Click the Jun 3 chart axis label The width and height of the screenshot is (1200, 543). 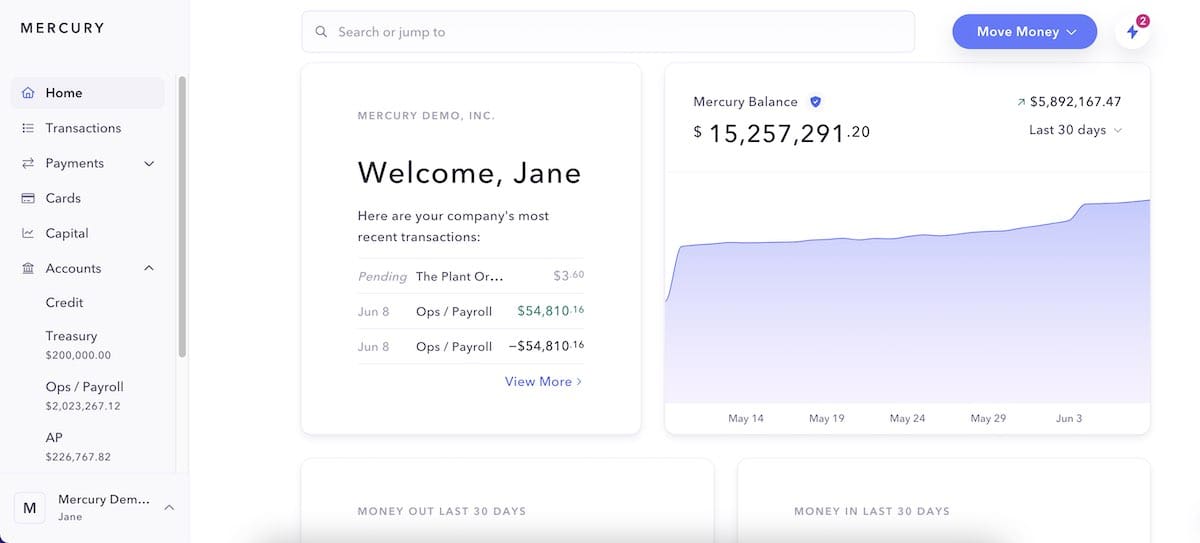[1069, 418]
